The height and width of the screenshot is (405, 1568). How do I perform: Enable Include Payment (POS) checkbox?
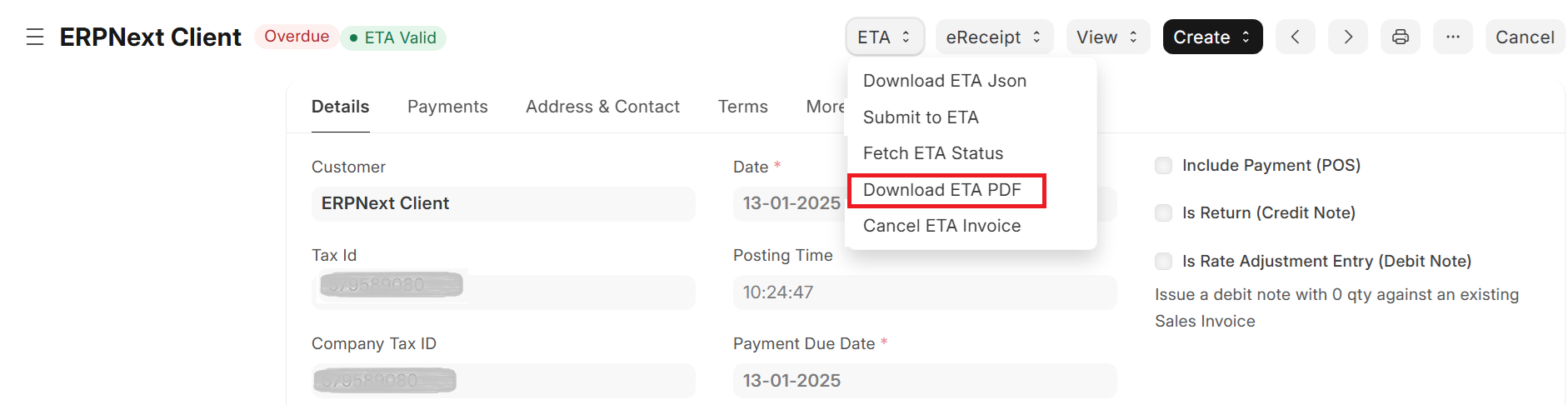[1163, 166]
